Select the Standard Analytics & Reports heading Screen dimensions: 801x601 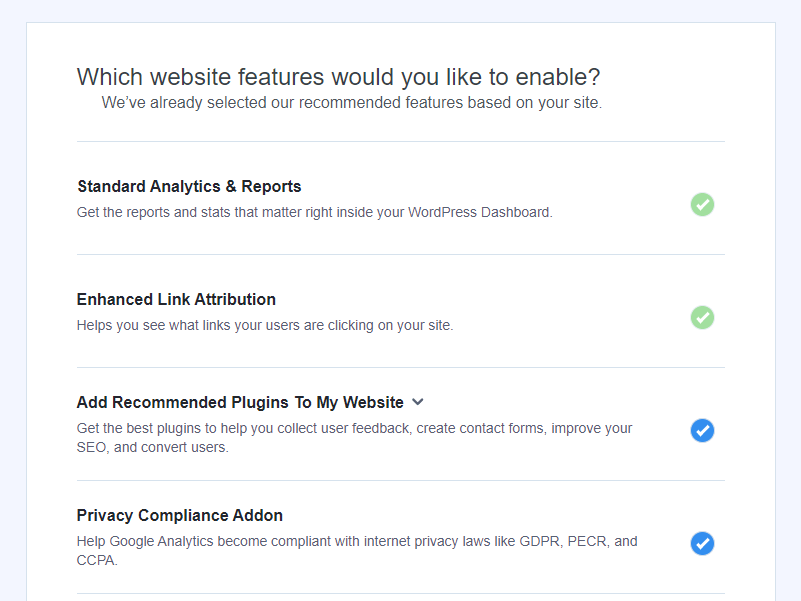pyautogui.click(x=188, y=186)
